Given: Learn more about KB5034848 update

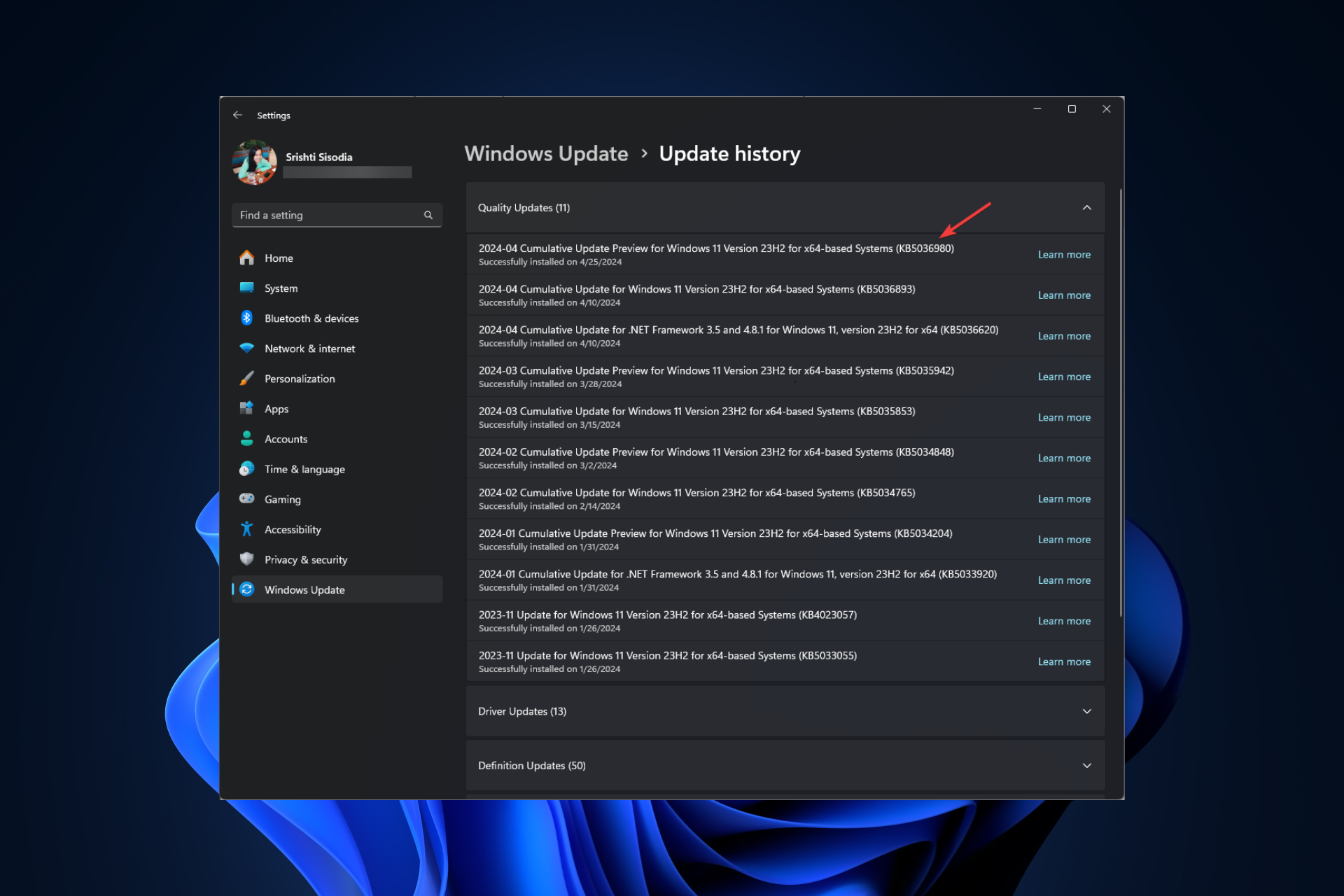Looking at the screenshot, I should pos(1064,458).
